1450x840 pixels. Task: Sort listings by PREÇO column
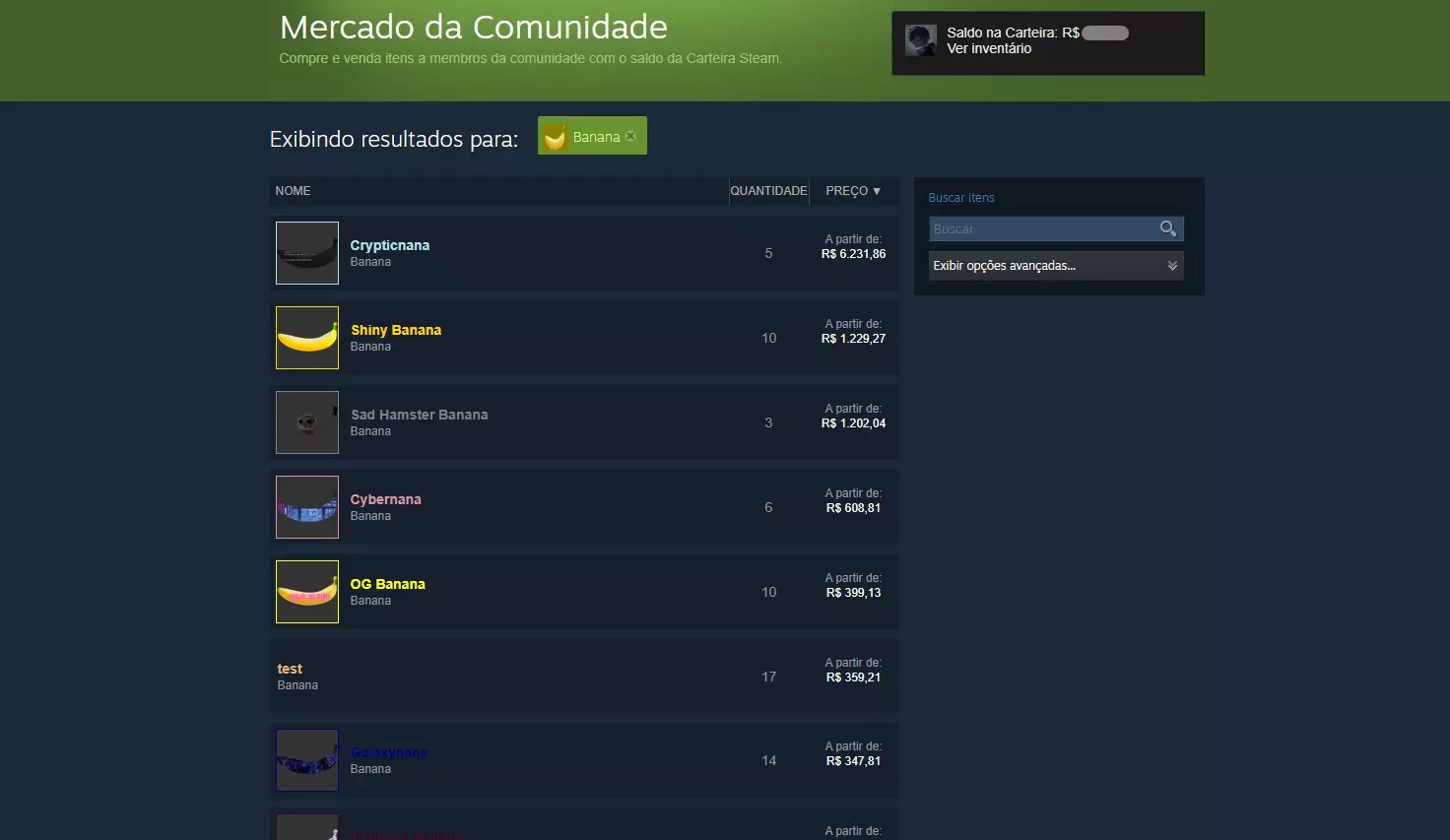coord(853,191)
